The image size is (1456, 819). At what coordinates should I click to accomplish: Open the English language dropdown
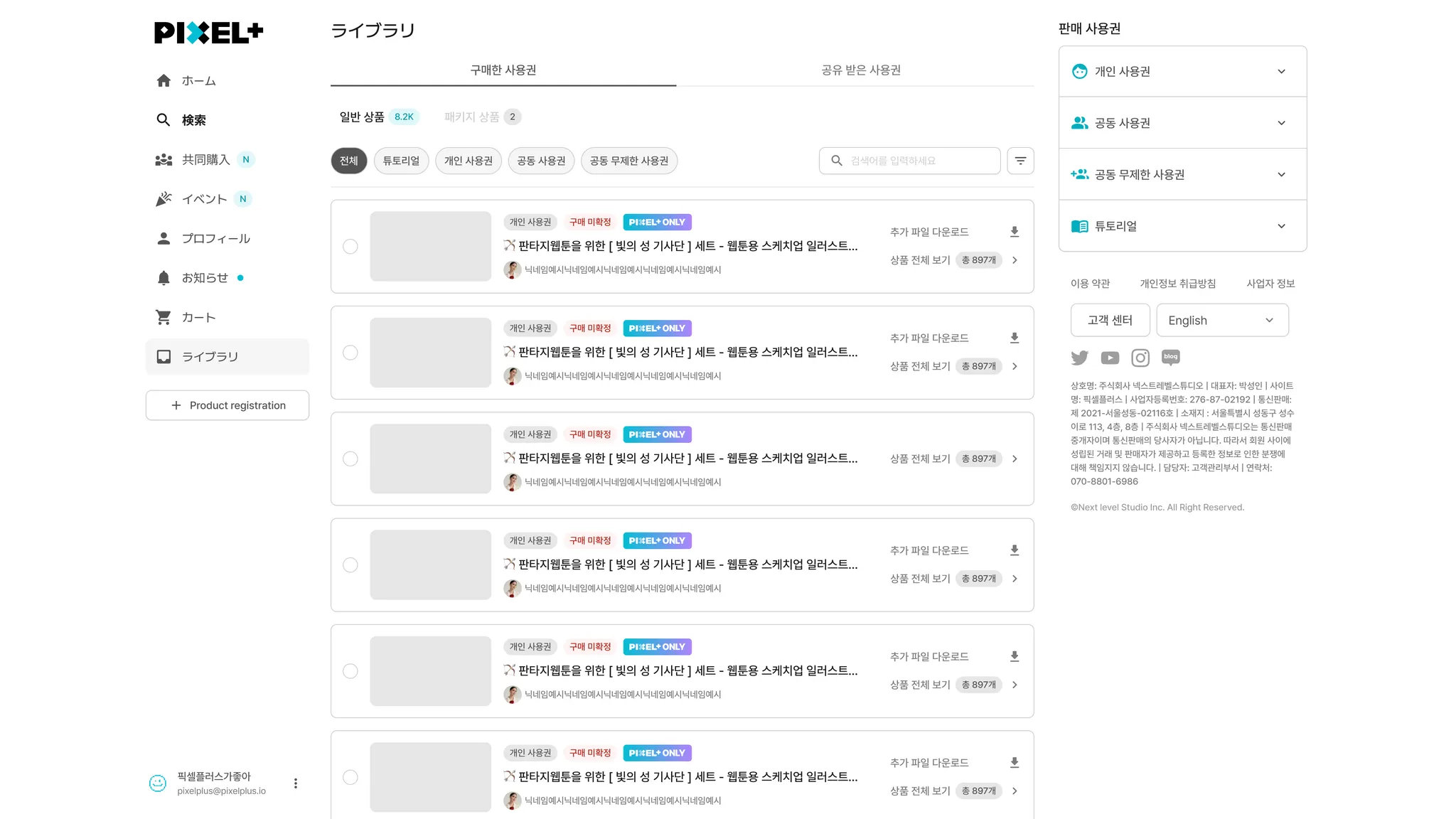[x=1221, y=321]
